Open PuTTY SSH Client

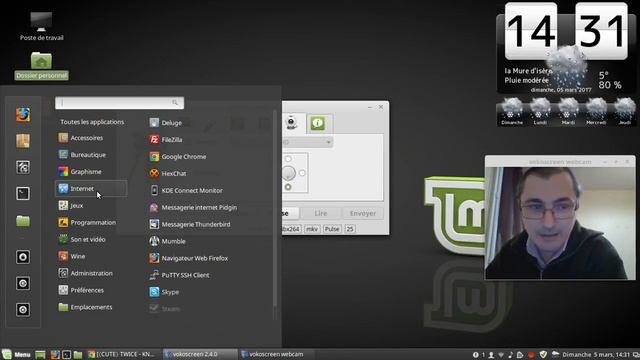point(179,275)
